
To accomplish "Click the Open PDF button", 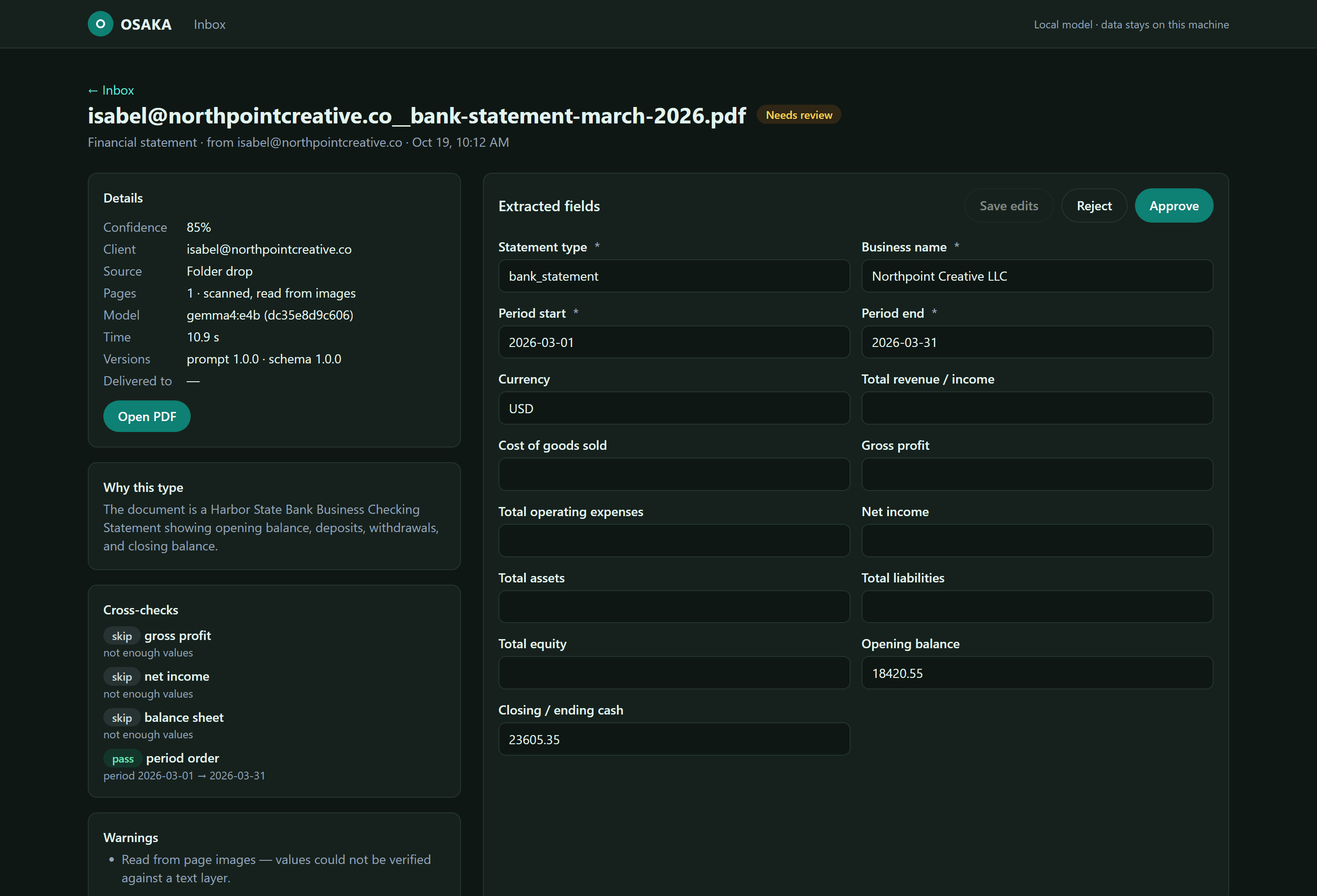I will tap(147, 416).
